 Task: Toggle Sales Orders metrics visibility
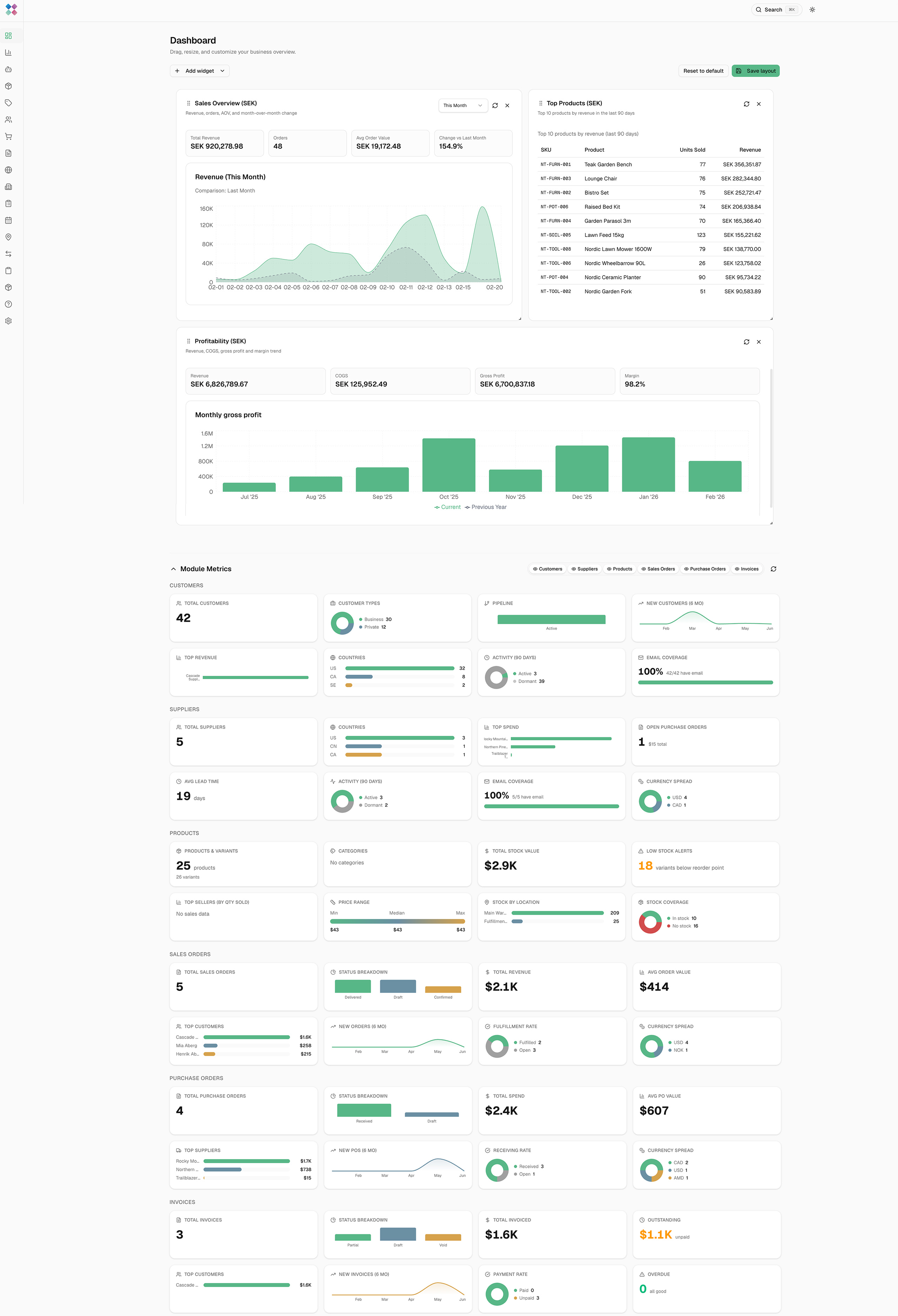[658, 569]
